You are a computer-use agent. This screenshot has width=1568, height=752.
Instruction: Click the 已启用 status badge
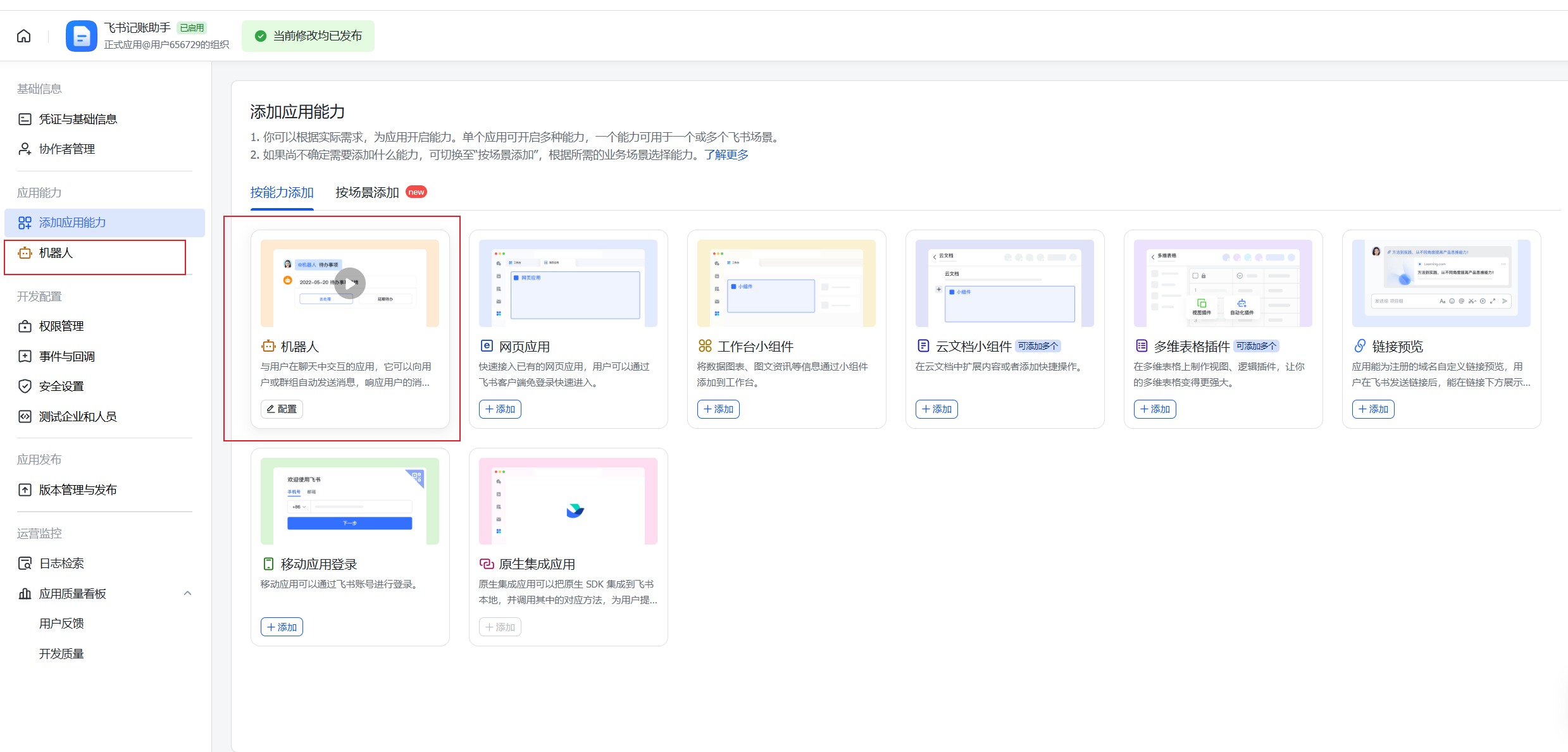(x=192, y=28)
